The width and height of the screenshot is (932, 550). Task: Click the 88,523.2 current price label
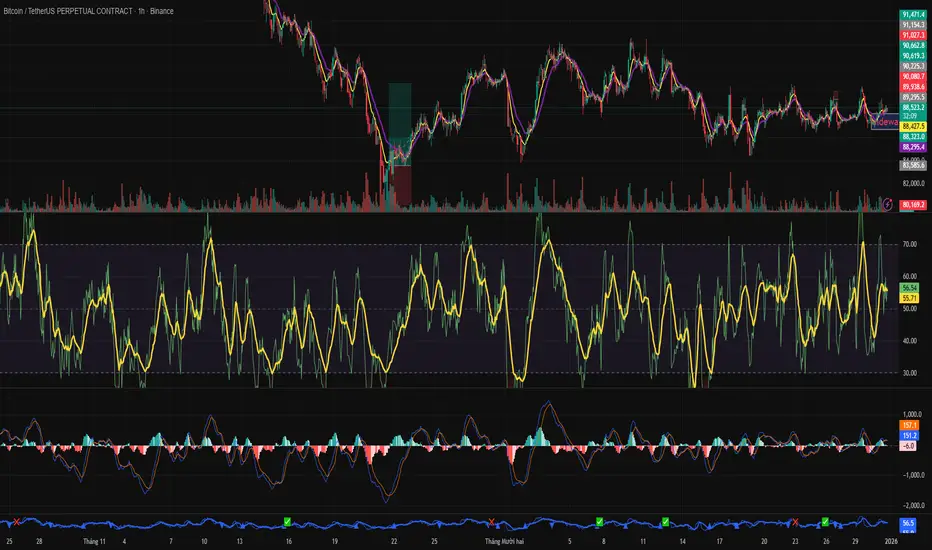(x=913, y=108)
